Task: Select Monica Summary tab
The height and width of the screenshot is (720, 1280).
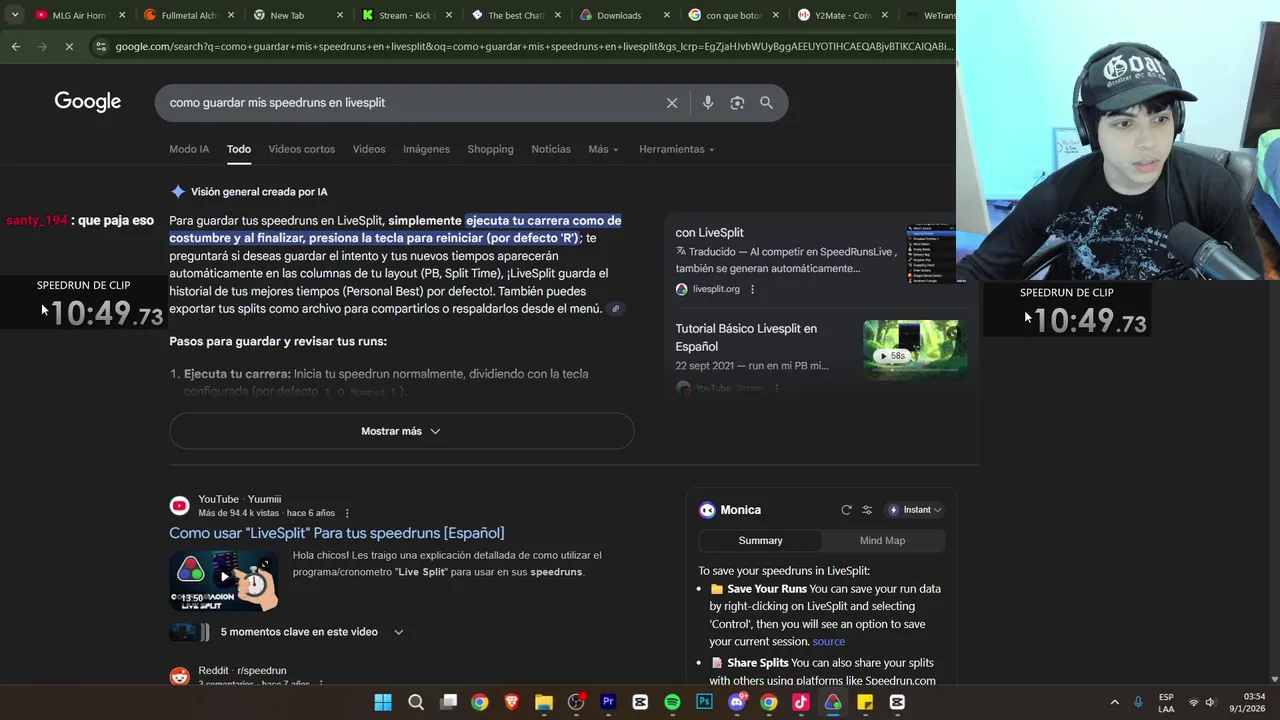Action: pos(760,540)
